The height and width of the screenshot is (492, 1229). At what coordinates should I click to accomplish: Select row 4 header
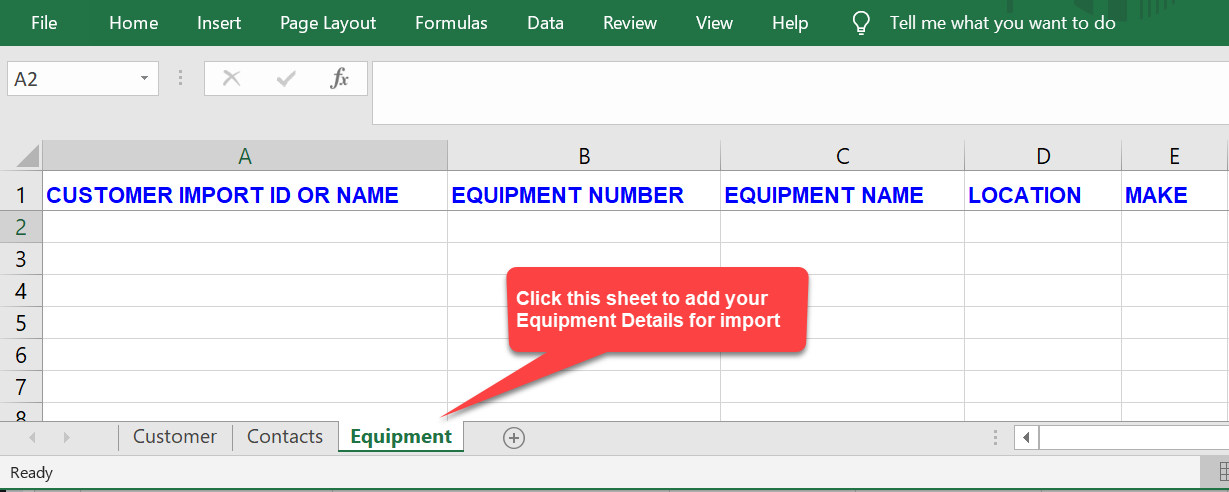pos(21,291)
